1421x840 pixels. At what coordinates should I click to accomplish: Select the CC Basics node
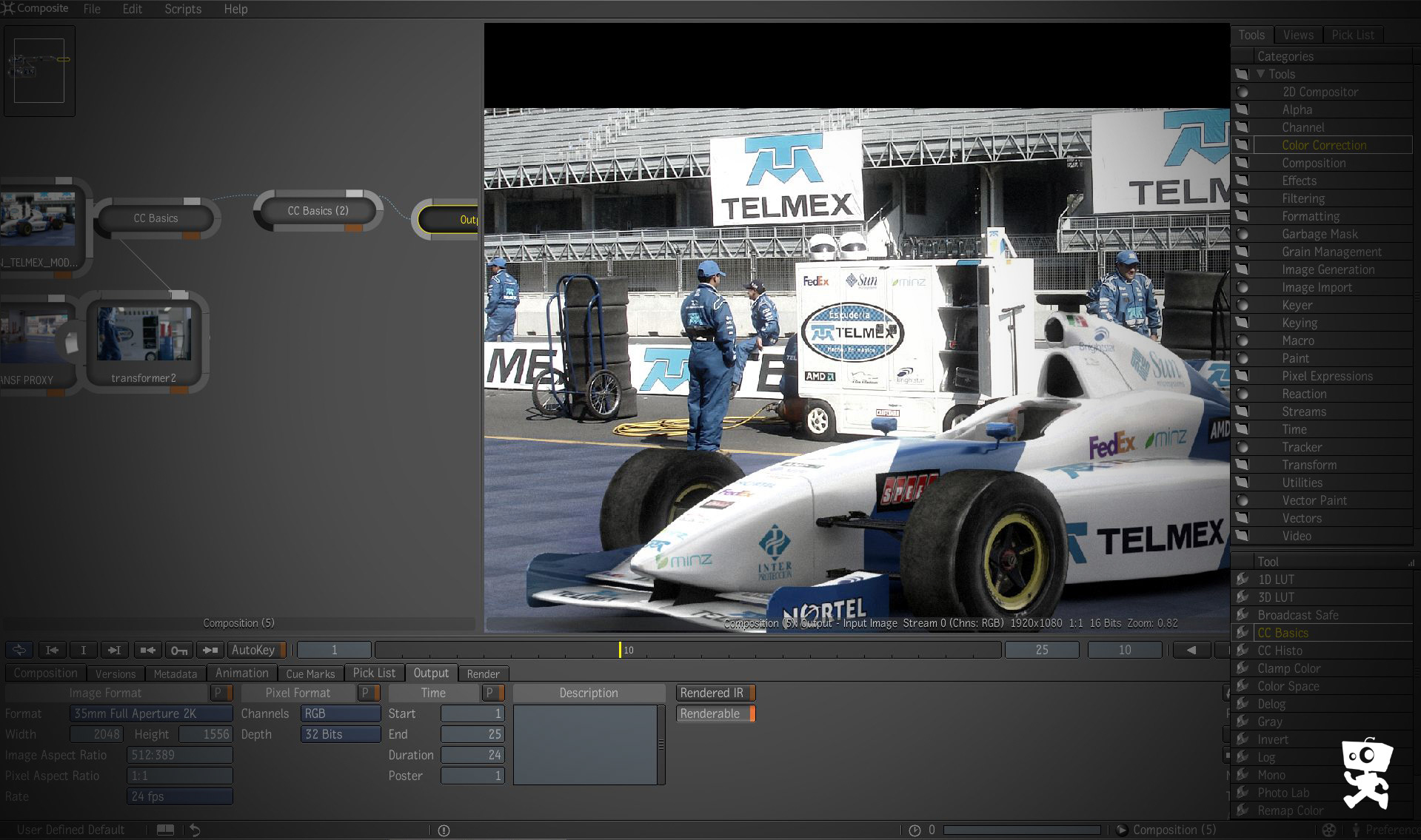coord(156,218)
